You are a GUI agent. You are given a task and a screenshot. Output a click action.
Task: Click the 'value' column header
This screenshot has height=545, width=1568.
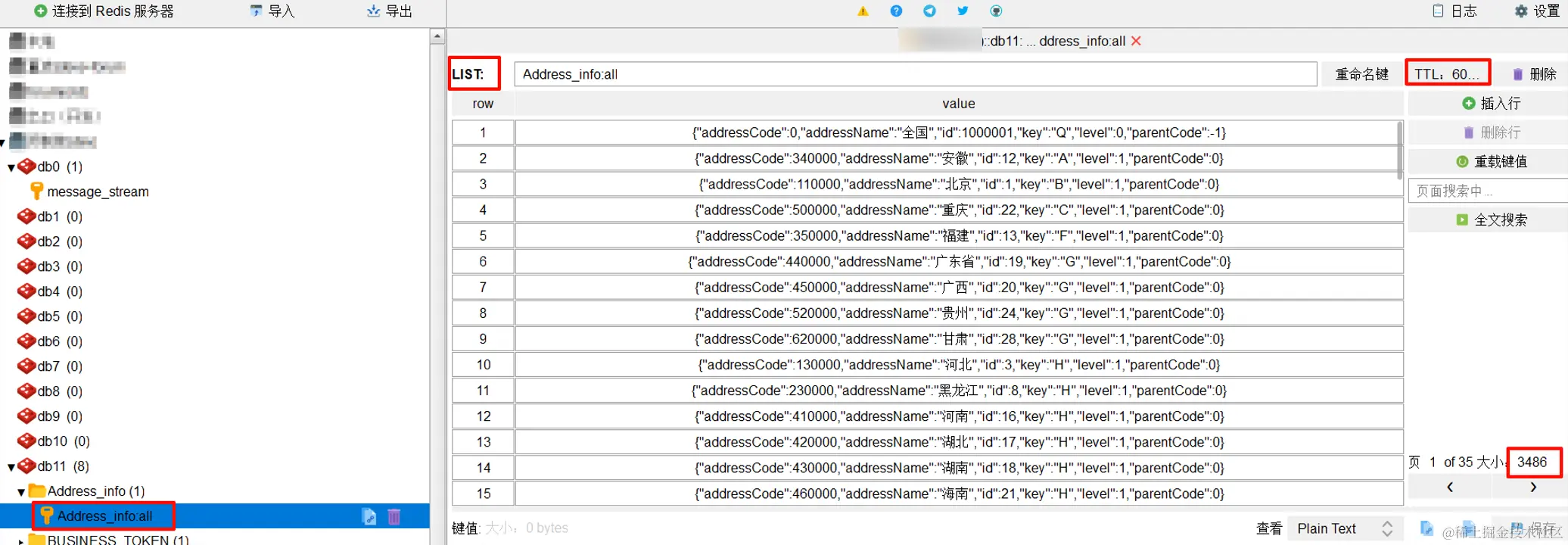pyautogui.click(x=958, y=104)
